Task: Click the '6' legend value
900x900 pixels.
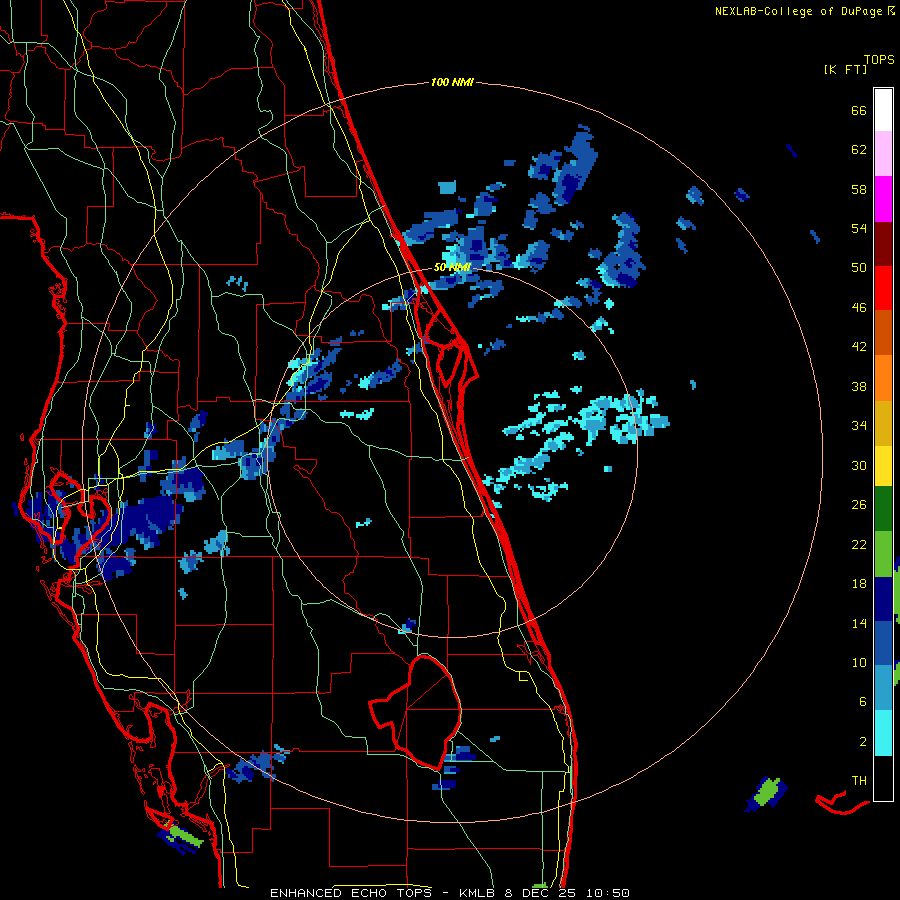Action: coord(863,702)
